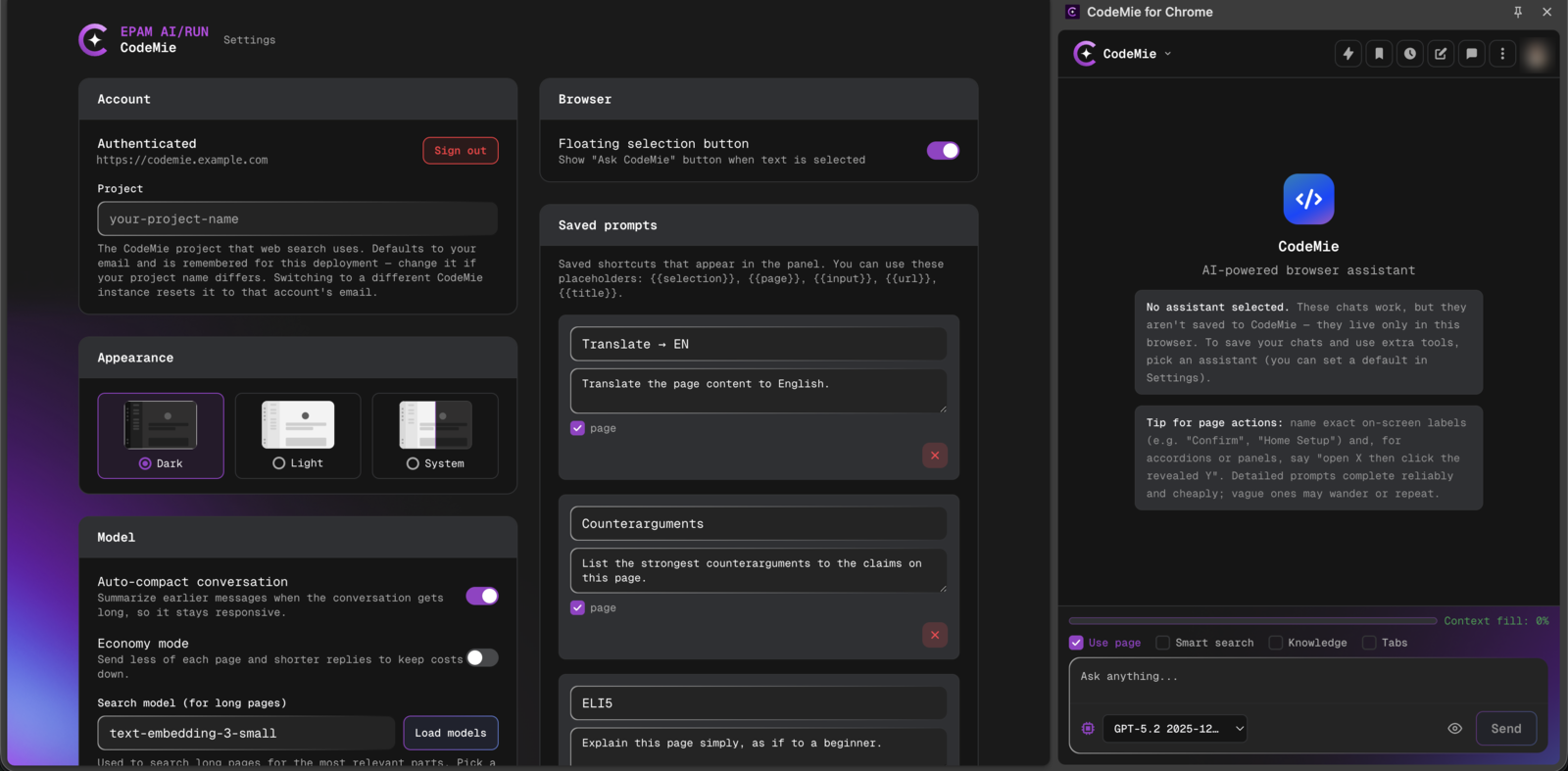Click the List the strongest counterarguments textarea
1568x771 pixels.
tap(759, 570)
